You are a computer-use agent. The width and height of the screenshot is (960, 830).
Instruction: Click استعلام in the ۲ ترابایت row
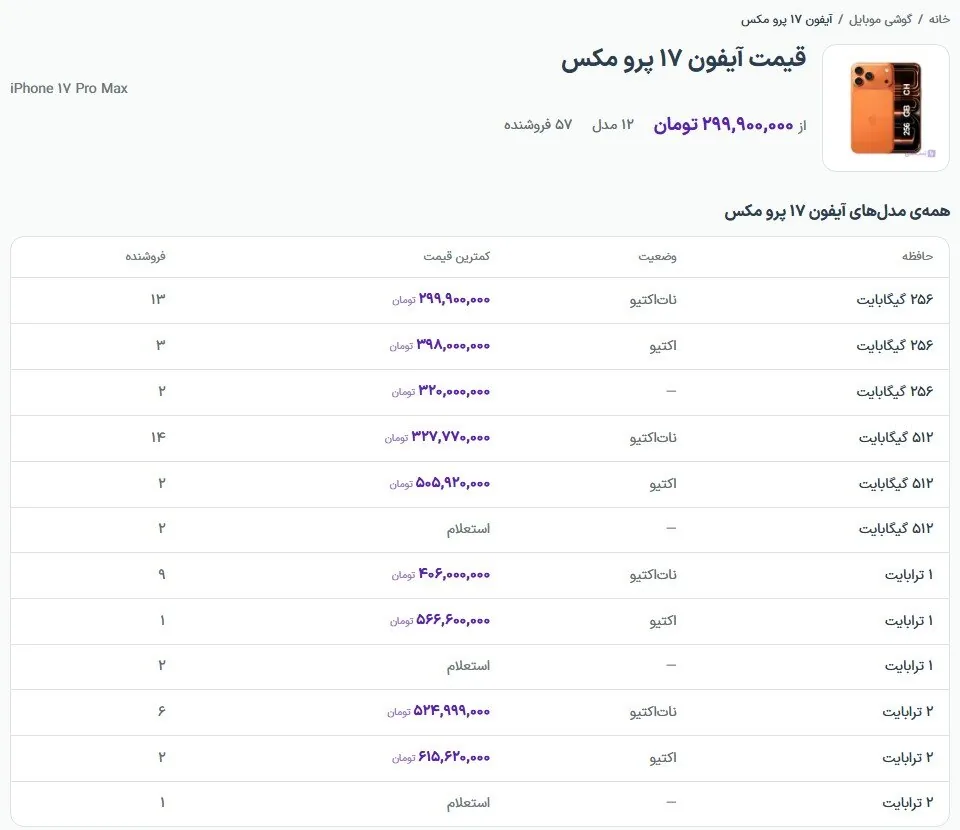[x=468, y=802]
